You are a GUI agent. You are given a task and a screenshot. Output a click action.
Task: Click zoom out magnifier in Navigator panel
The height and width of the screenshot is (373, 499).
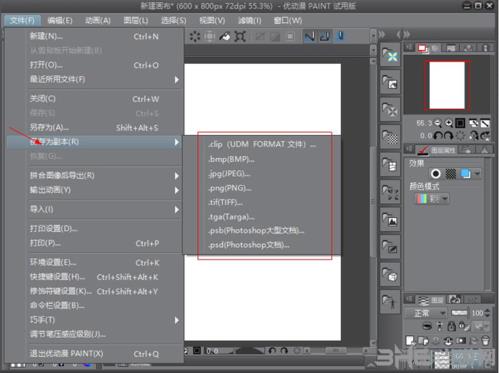pyautogui.click(x=438, y=123)
